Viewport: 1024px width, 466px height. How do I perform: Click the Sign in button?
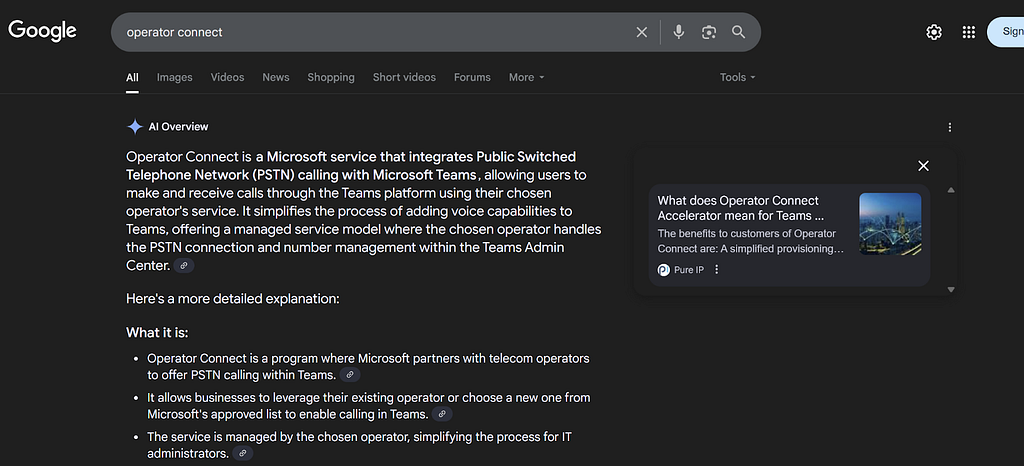tap(1006, 32)
